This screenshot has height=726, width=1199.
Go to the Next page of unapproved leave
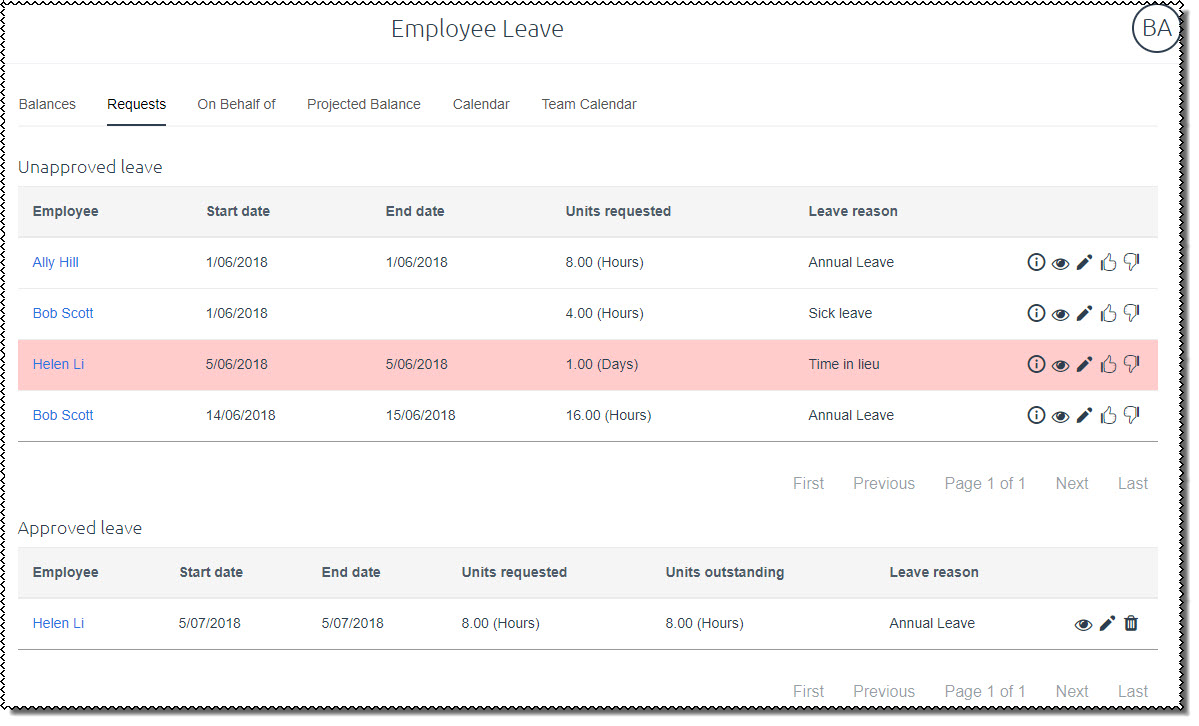(1071, 483)
